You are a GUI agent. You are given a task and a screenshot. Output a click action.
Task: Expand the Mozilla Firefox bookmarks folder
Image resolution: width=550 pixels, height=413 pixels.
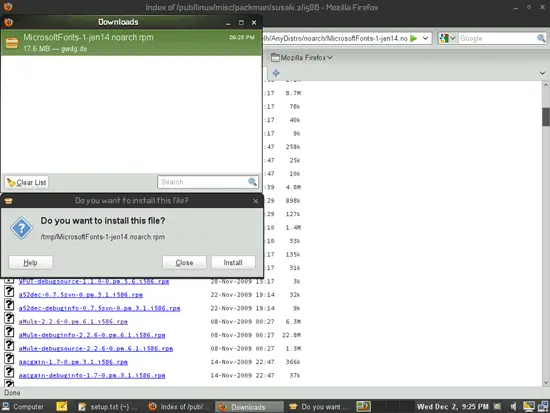(x=302, y=58)
